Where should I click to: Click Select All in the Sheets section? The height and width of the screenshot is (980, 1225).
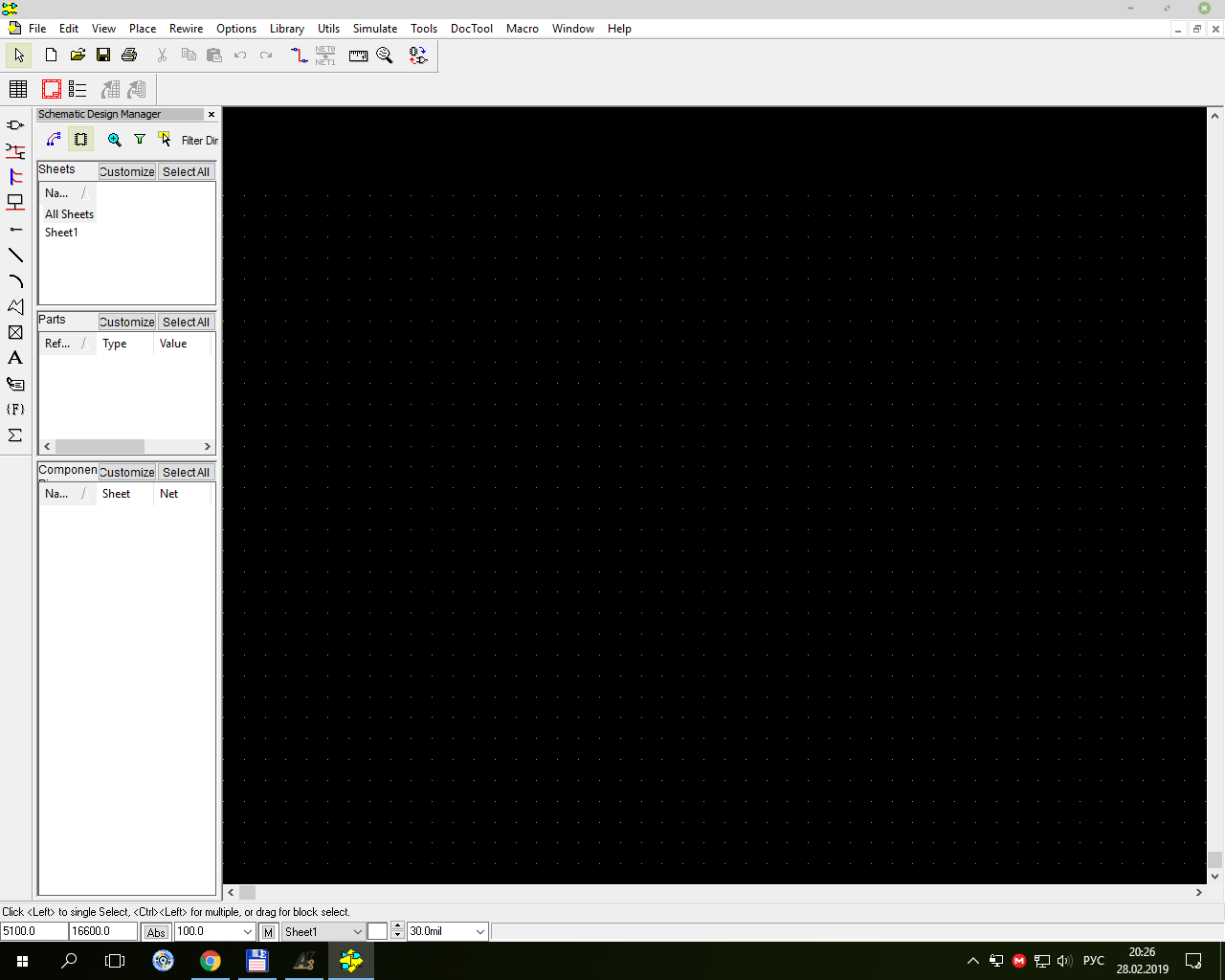point(186,172)
